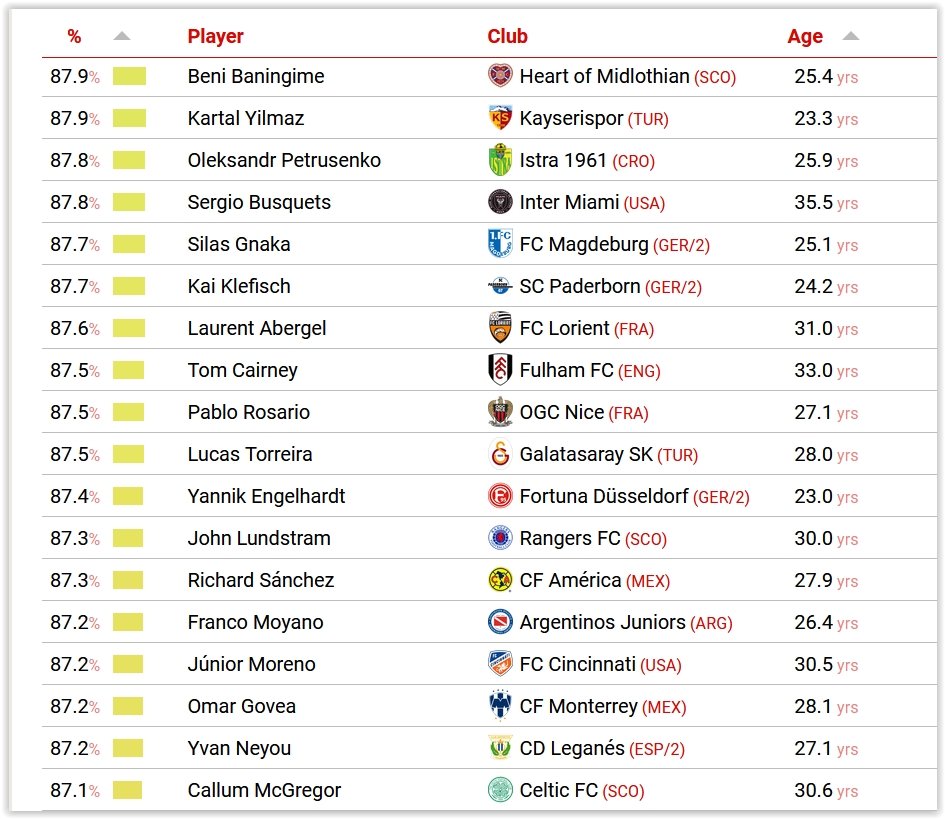This screenshot has height=819, width=945.
Task: Click the Fulham FC badge
Action: (500, 370)
